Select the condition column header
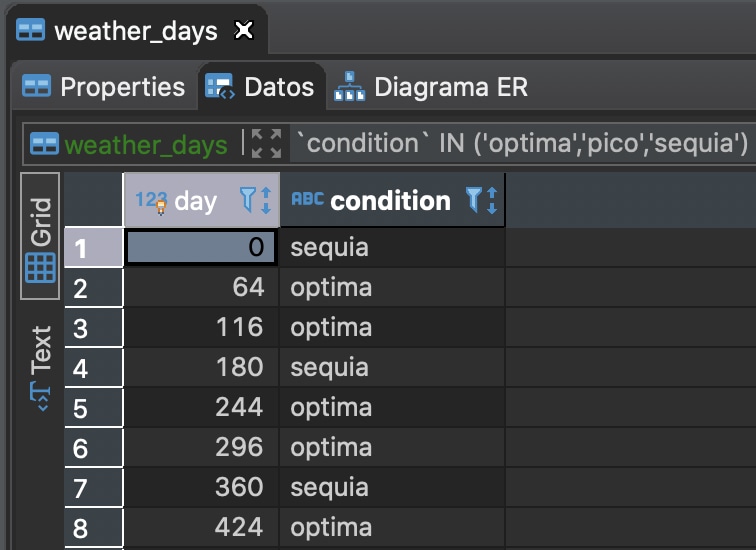Image resolution: width=756 pixels, height=550 pixels. click(392, 200)
